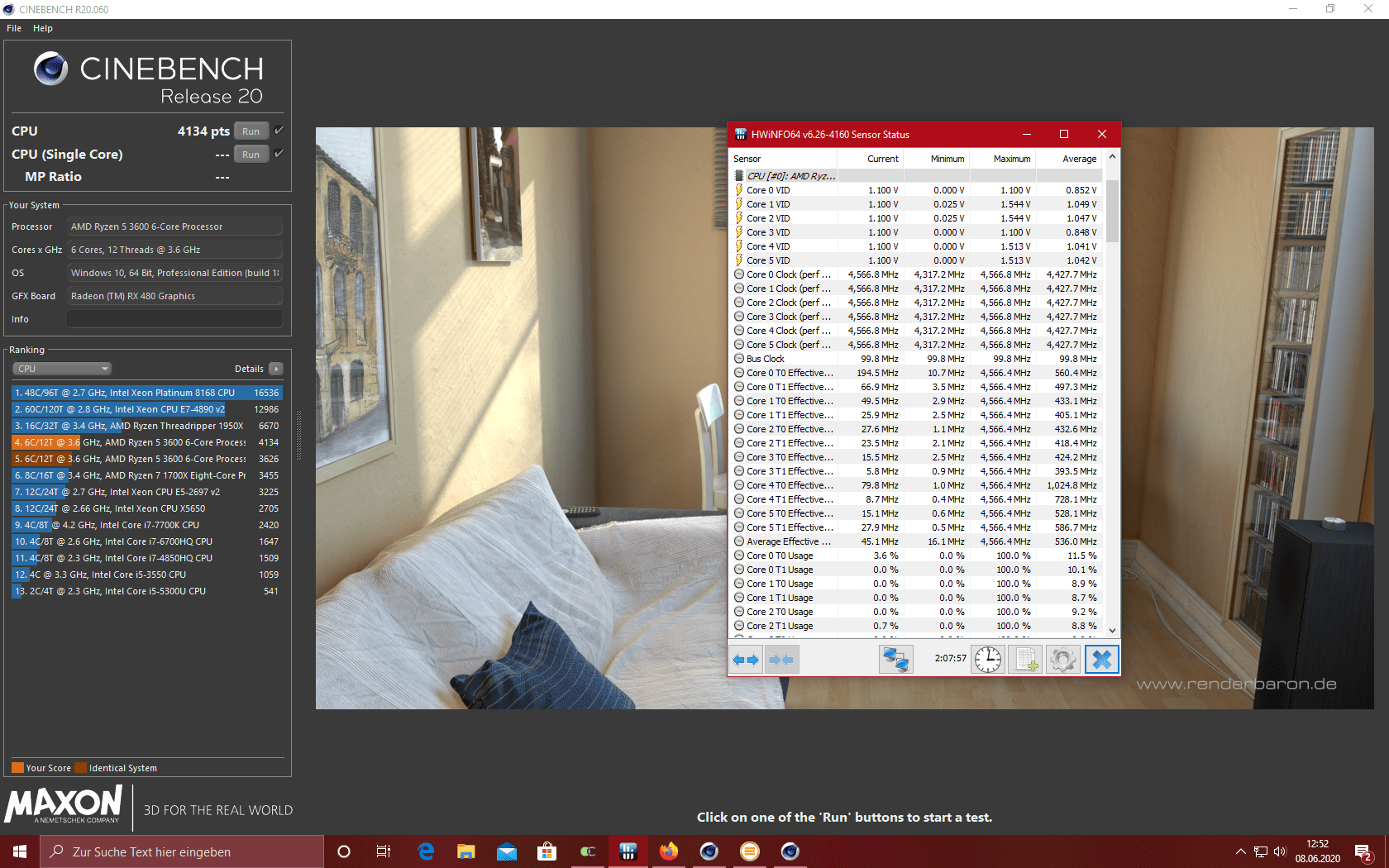Show hidden system tray icons
This screenshot has height=868, width=1389.
coord(1240,851)
